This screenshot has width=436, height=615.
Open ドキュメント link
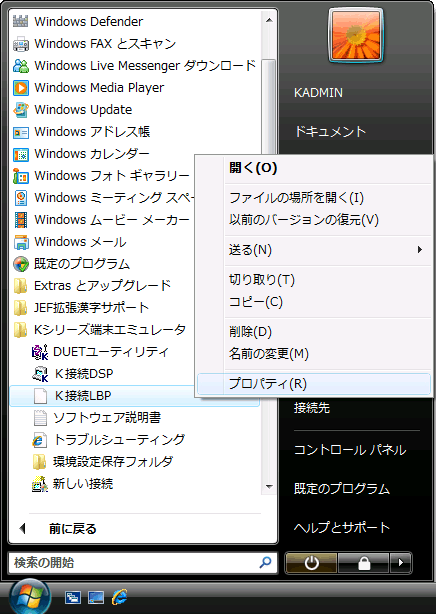330,131
